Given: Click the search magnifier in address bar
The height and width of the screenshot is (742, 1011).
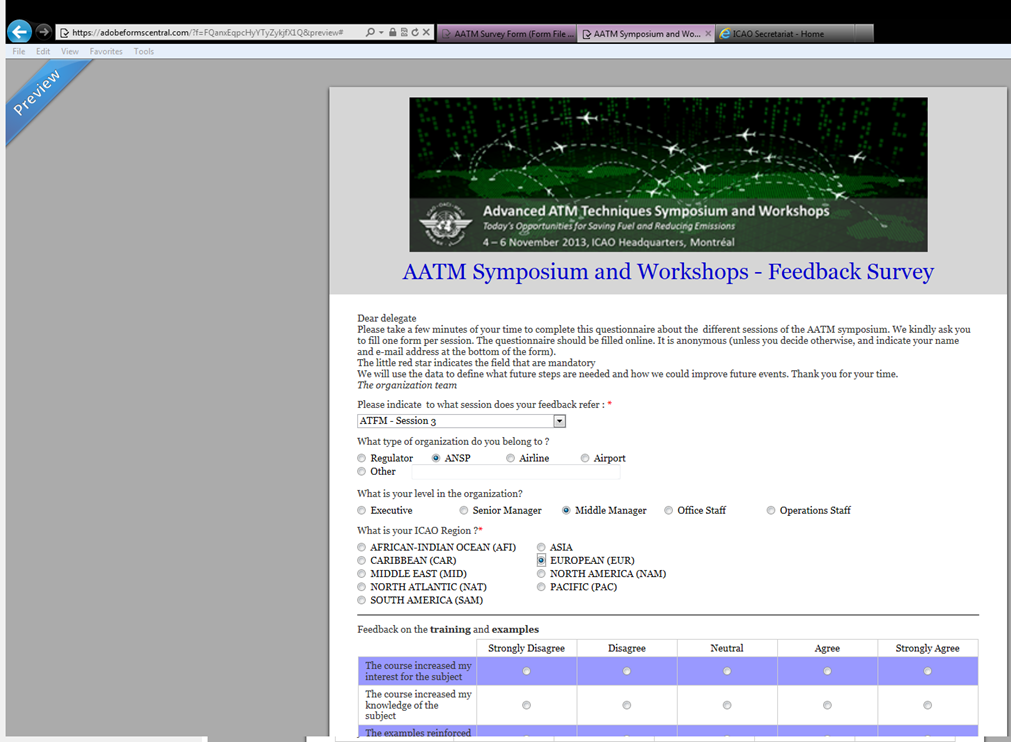Looking at the screenshot, I should [x=367, y=33].
